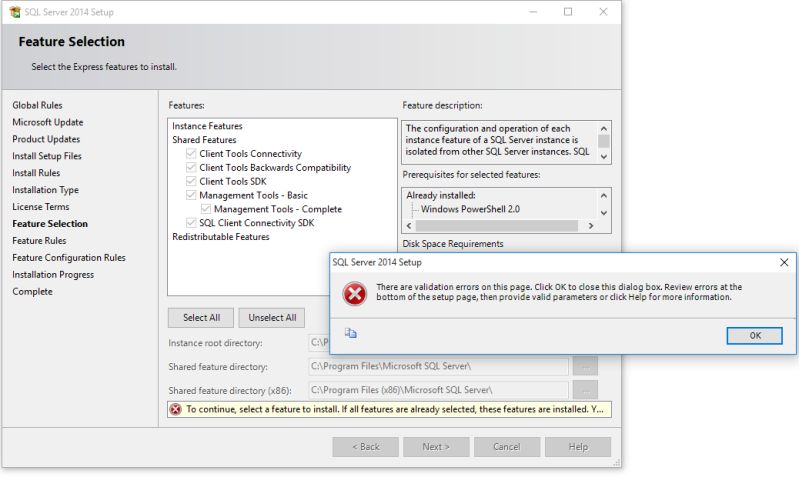Click the SQL Server Setup title bar icon

pos(15,12)
